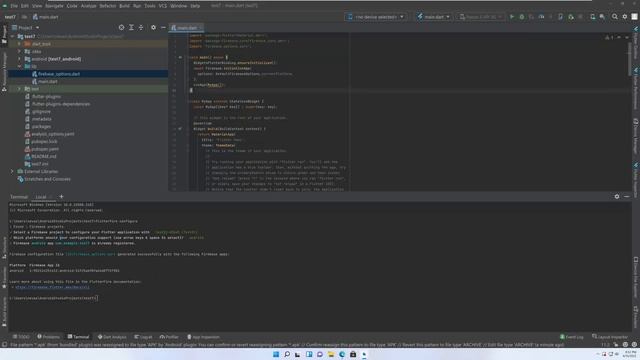Open the device selector dropdown
This screenshot has width=640, height=360.
pyautogui.click(x=376, y=17)
